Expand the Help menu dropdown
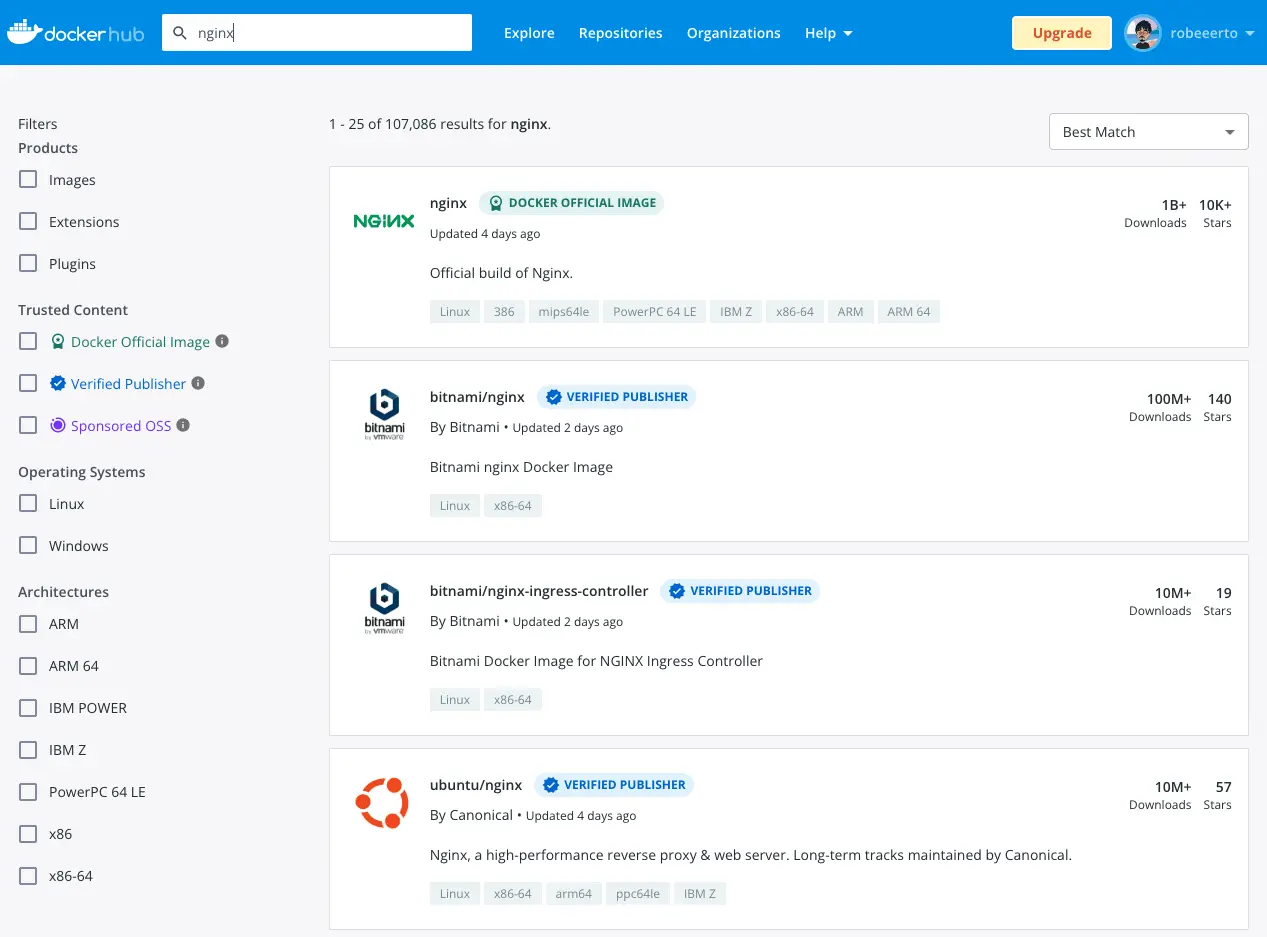 click(828, 33)
